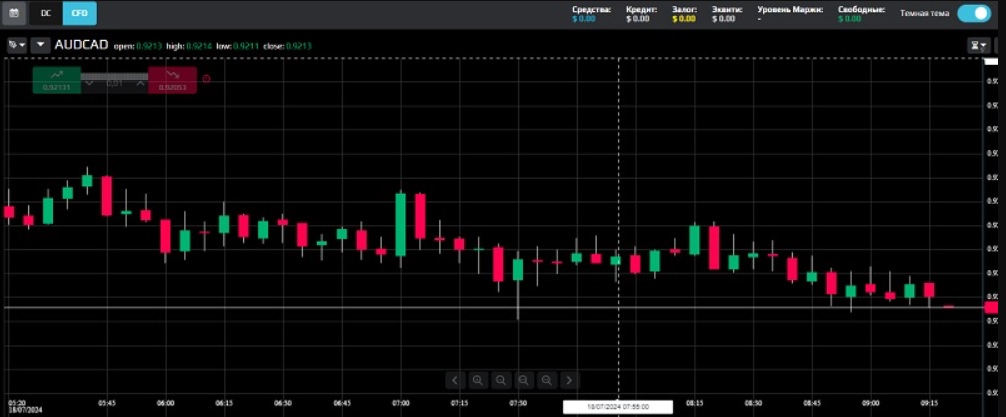Pan chart right with the forward arrow
Viewport: 1006px width, 417px height.
(570, 380)
